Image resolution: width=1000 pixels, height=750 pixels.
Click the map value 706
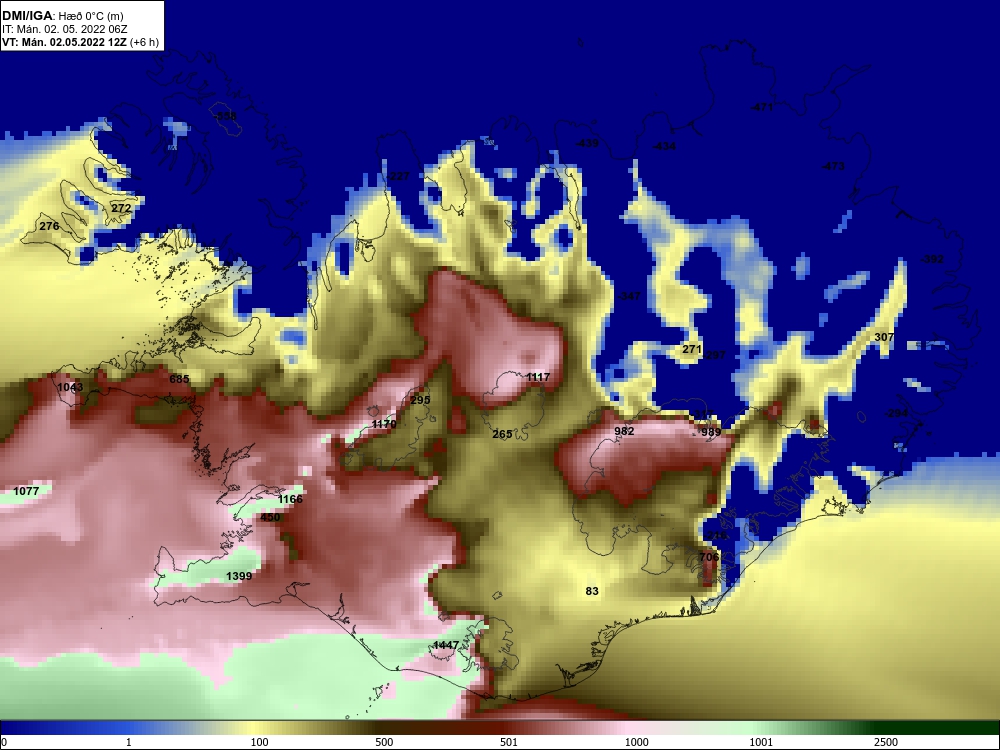(709, 557)
